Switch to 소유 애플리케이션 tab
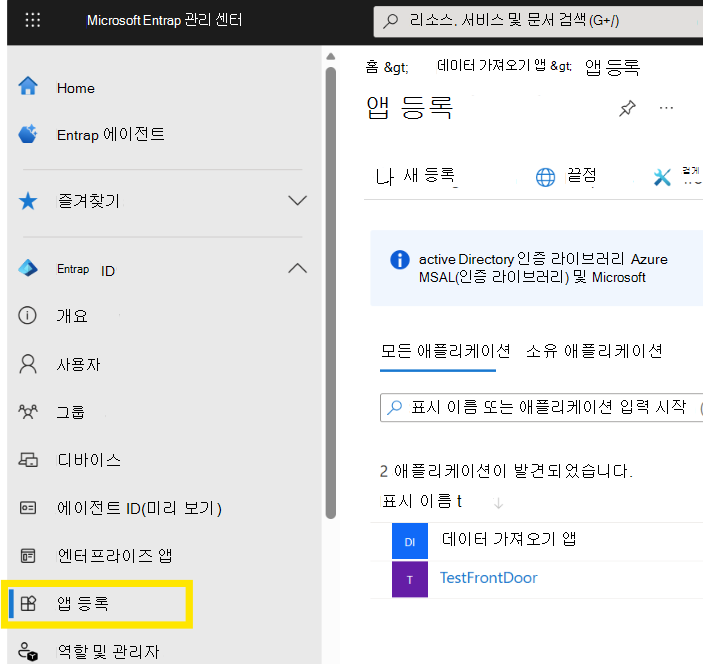Image resolution: width=703 pixels, height=664 pixels. [594, 351]
